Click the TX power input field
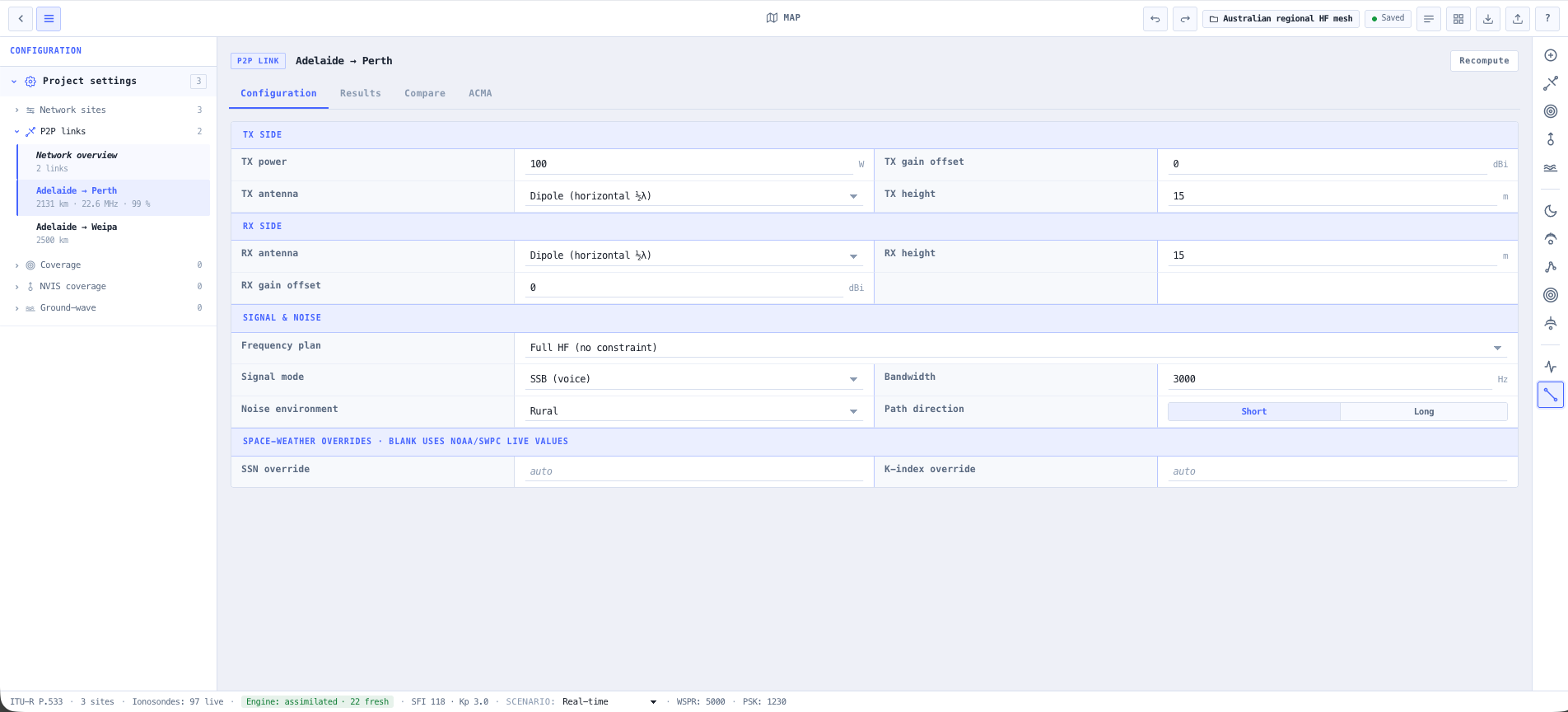Image resolution: width=1568 pixels, height=712 pixels. (x=688, y=164)
